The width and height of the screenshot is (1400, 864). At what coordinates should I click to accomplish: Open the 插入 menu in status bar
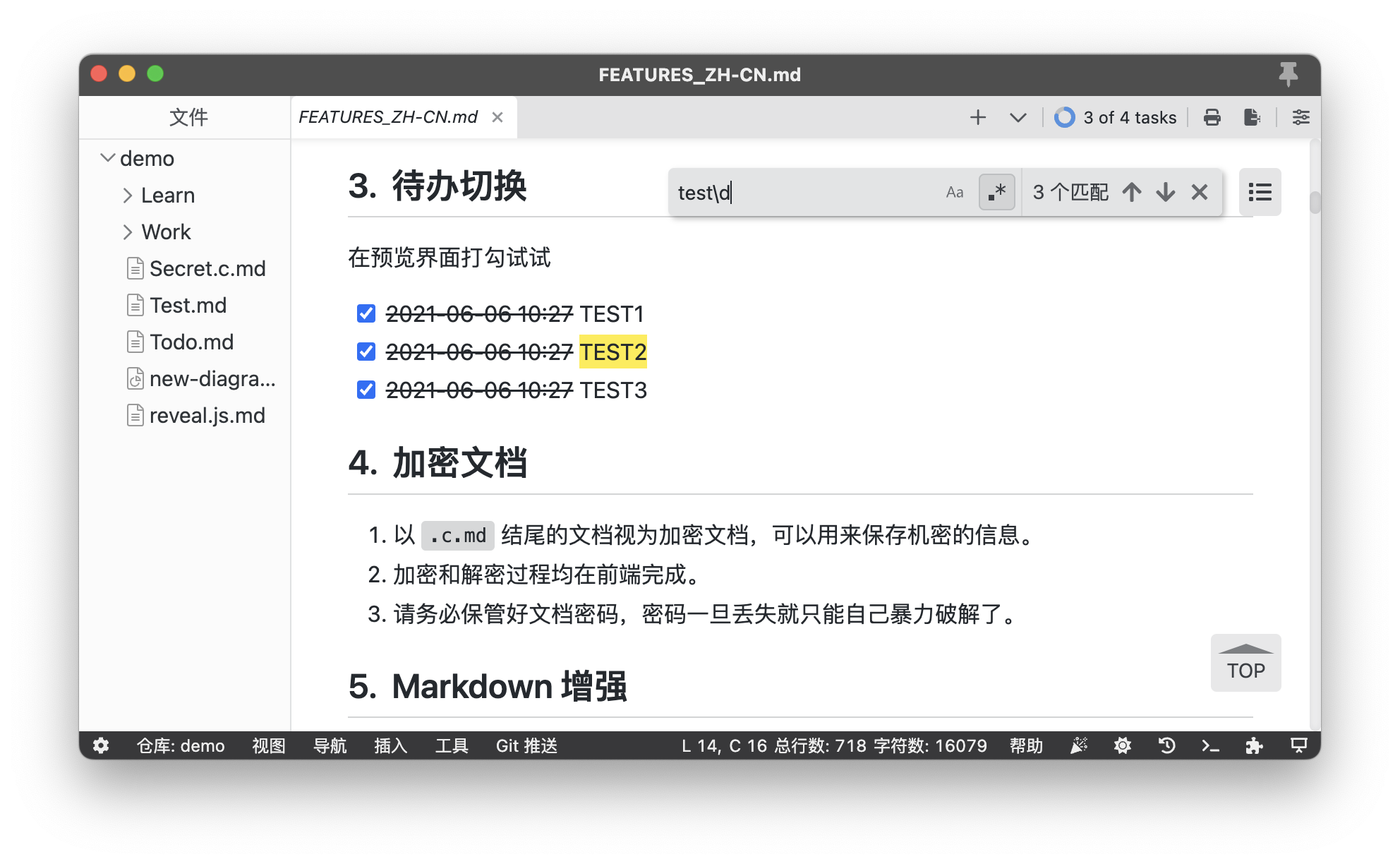pyautogui.click(x=390, y=746)
